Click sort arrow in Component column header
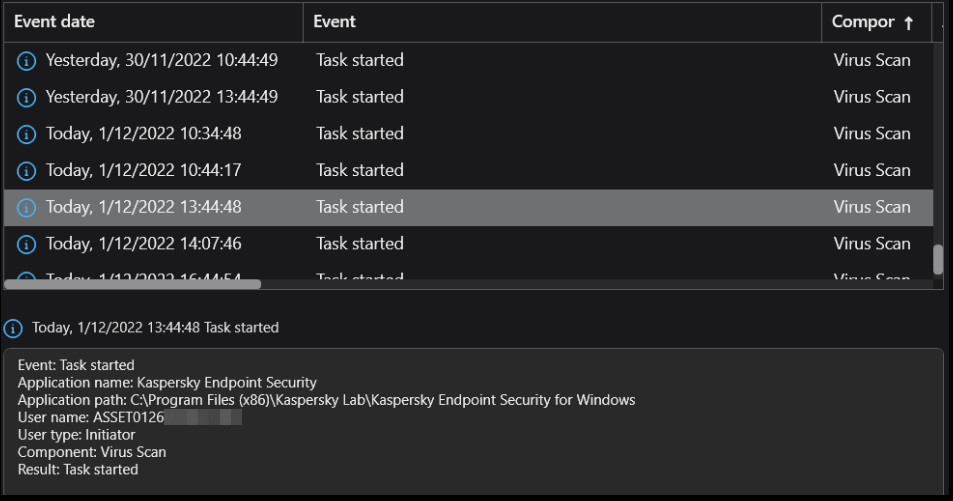Viewport: 953px width, 501px height. point(909,23)
